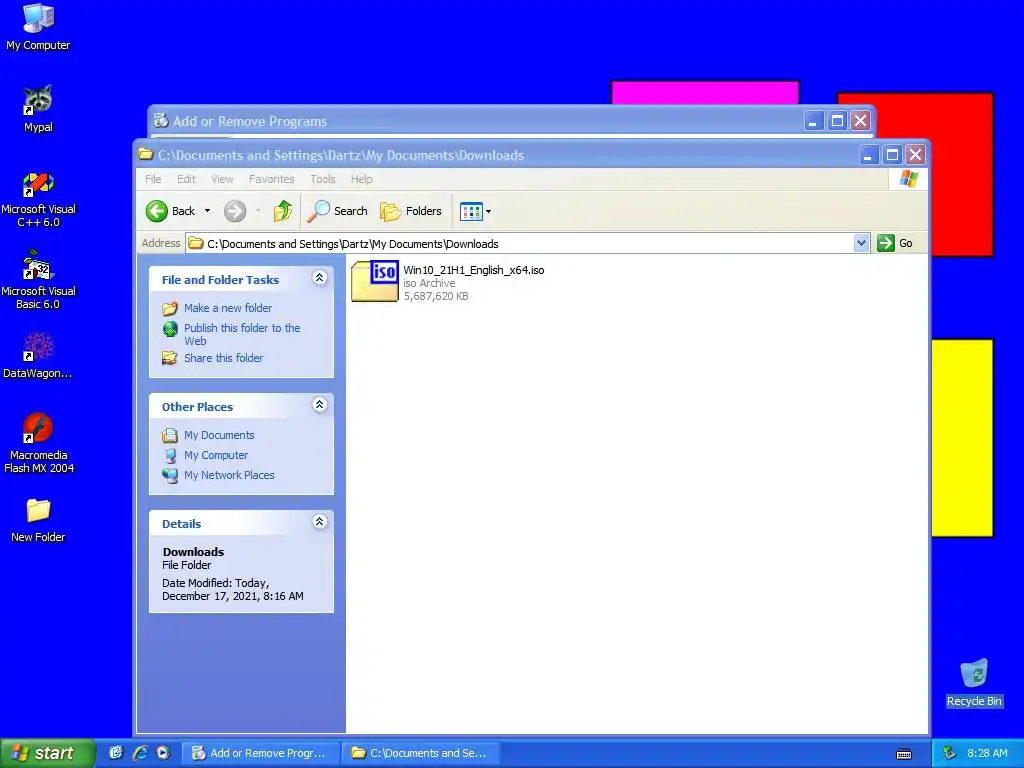Open Microsoft Visual C++ 6.0 shortcut
Screen dimensions: 1024x768
[x=38, y=199]
